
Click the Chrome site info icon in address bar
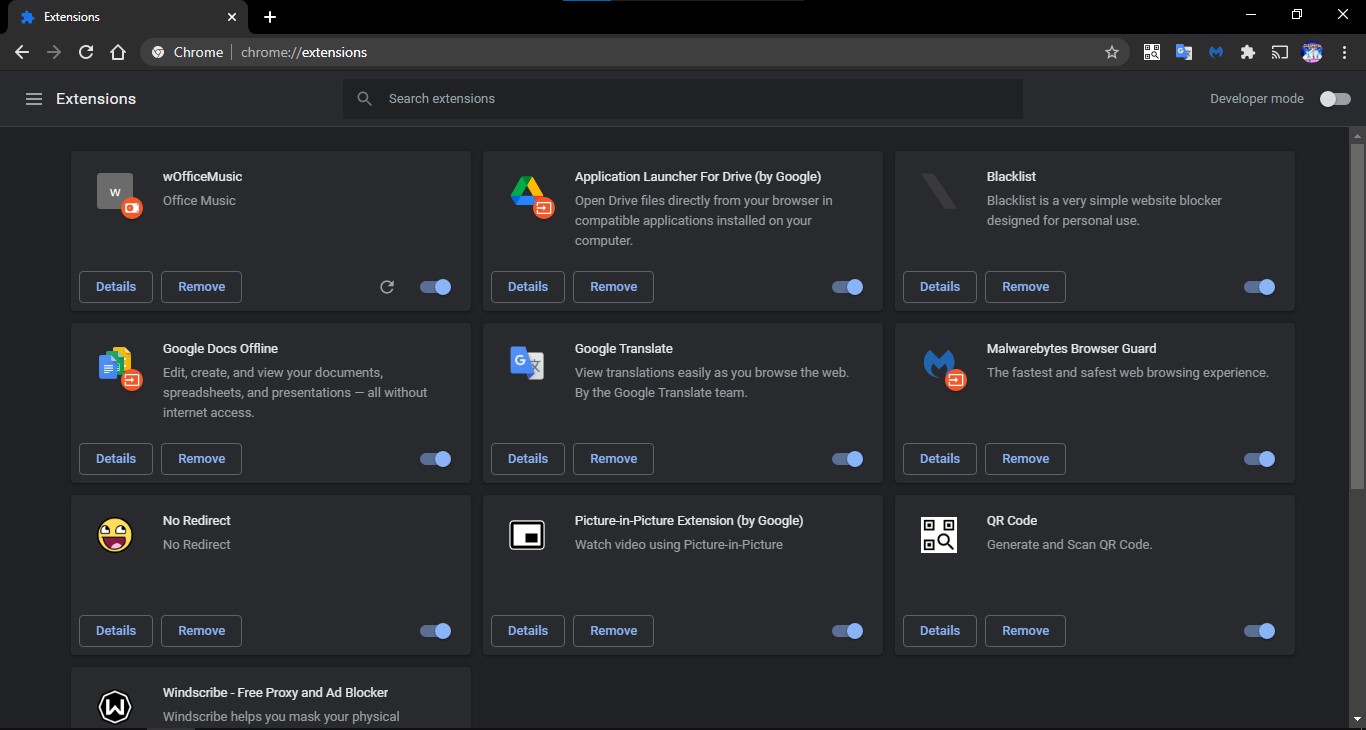click(x=158, y=52)
